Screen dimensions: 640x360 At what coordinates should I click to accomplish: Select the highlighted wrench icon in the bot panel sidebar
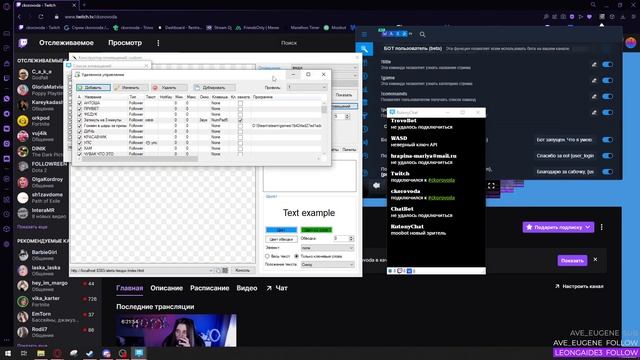pyautogui.click(x=364, y=49)
